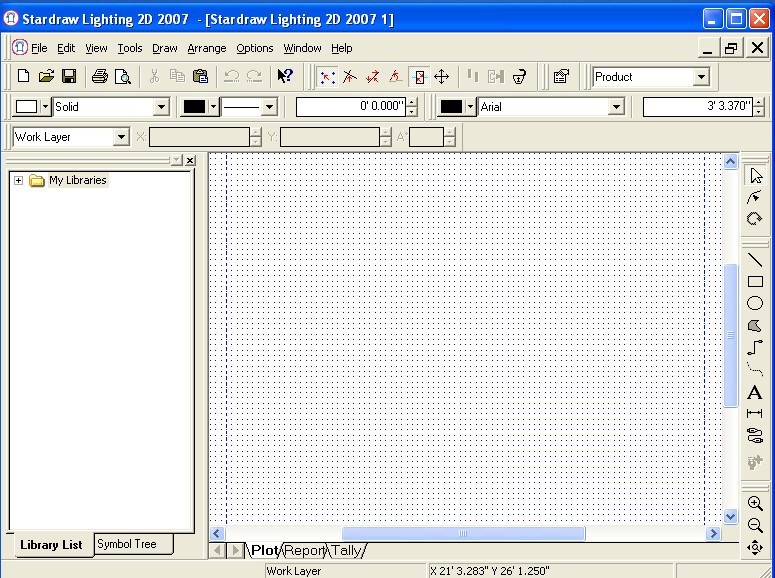This screenshot has width=775, height=578.
Task: Toggle snap to intersection icon
Action: [350, 77]
